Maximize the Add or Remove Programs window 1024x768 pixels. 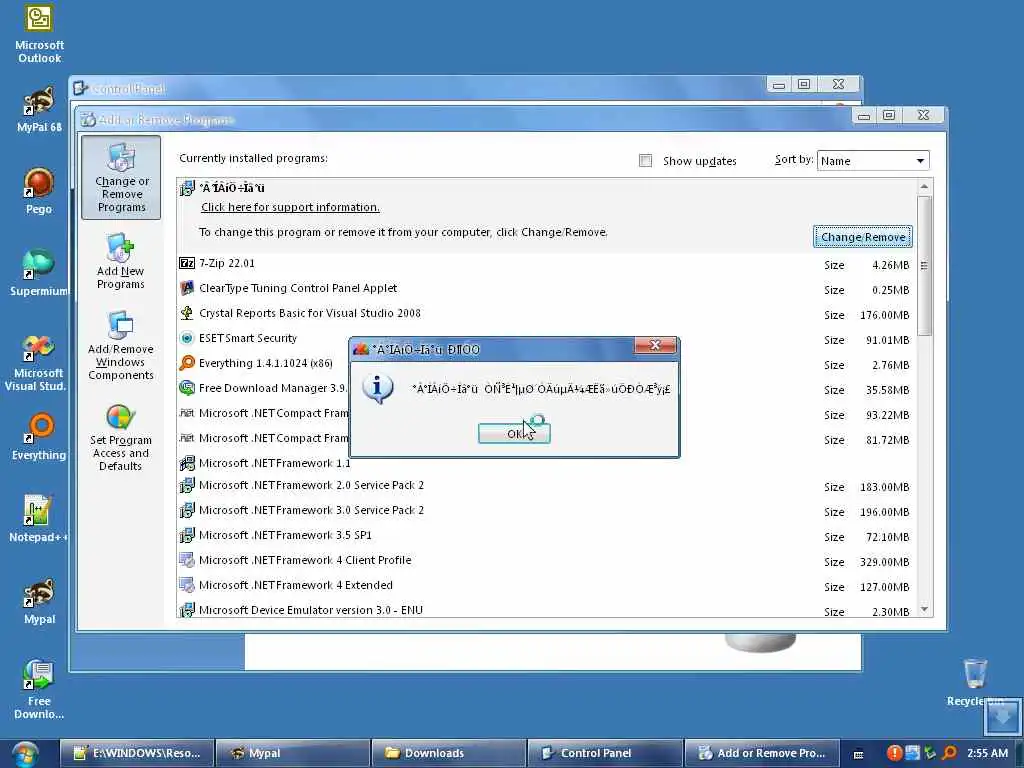point(889,116)
